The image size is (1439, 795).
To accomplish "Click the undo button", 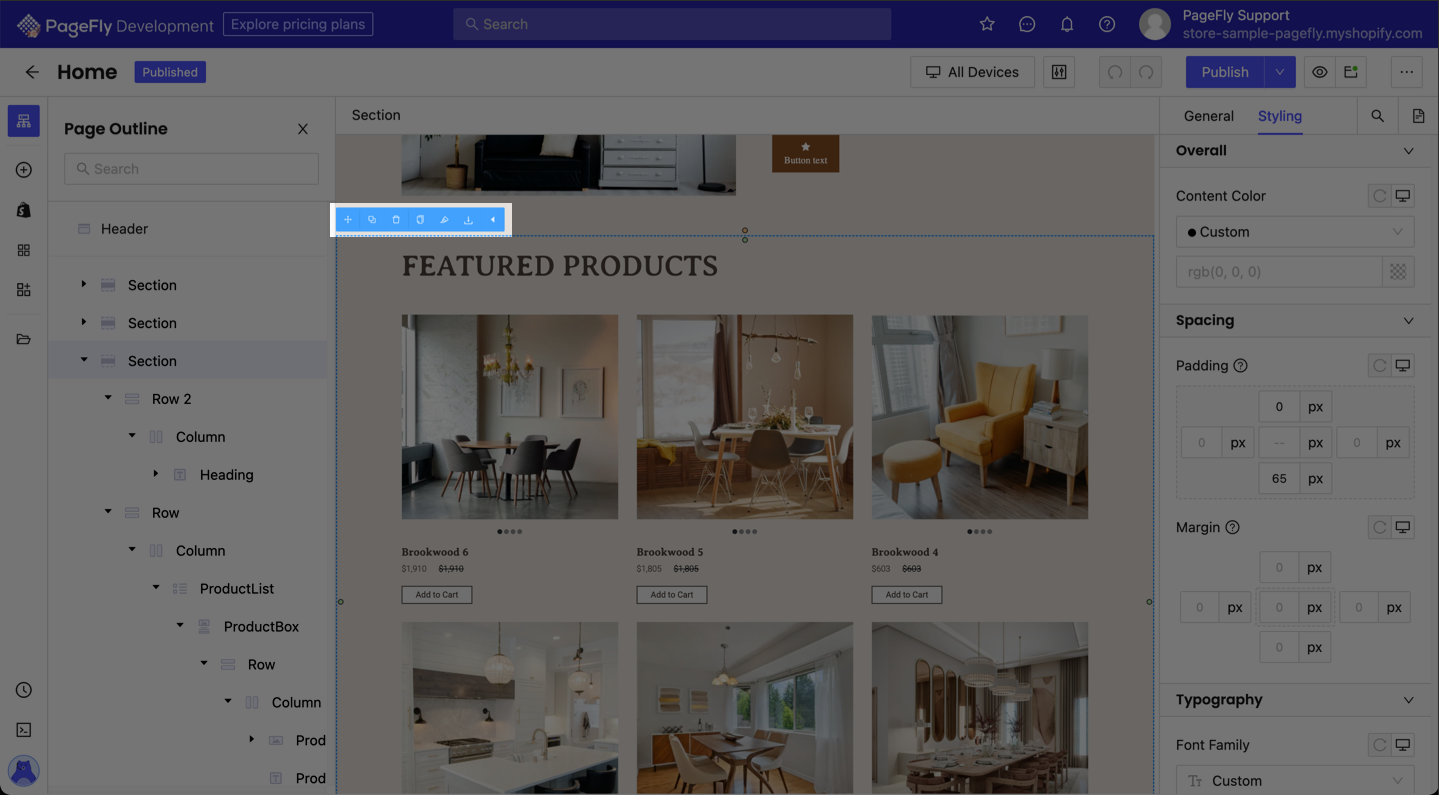I will point(1115,72).
